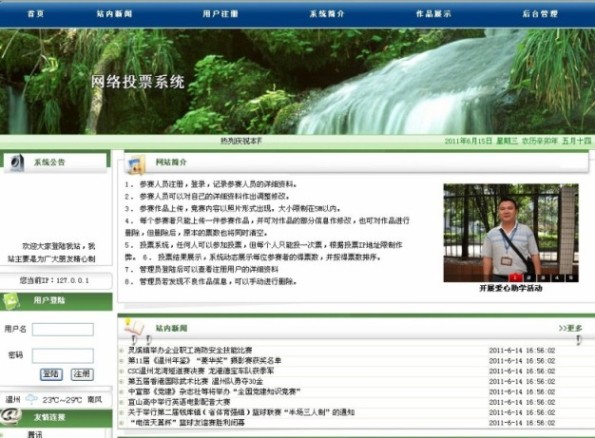Click the 友情连接 @ symbol icon
This screenshot has width=595, height=438.
pos(11,416)
